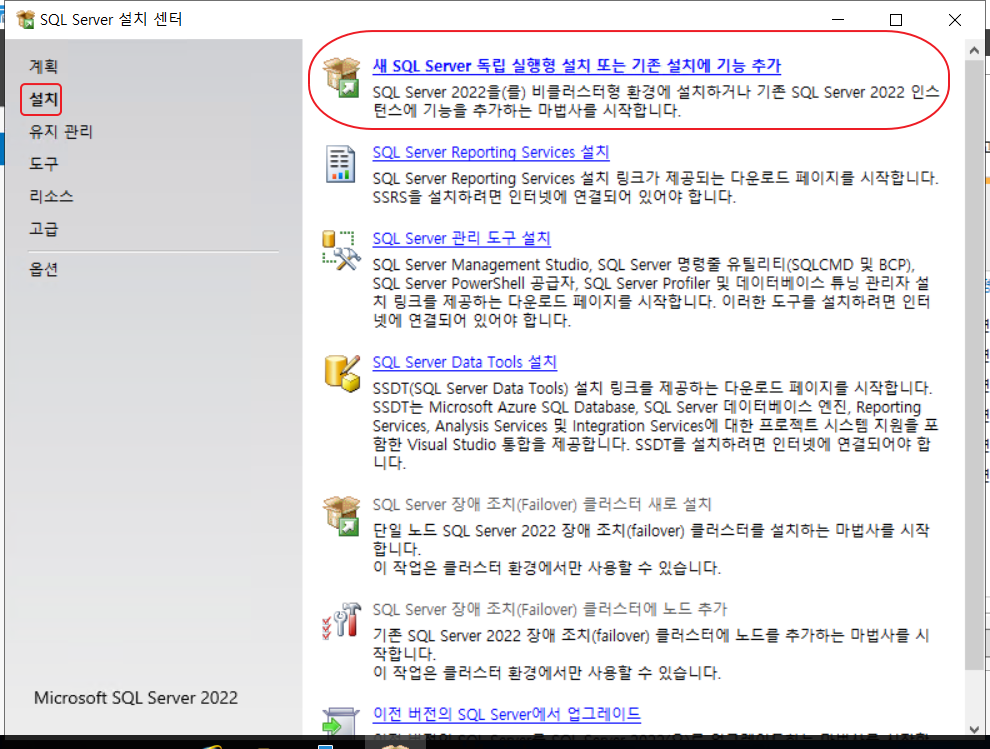Open 이전 버전의 SQL Server에서 업그레이드 link

(x=506, y=714)
